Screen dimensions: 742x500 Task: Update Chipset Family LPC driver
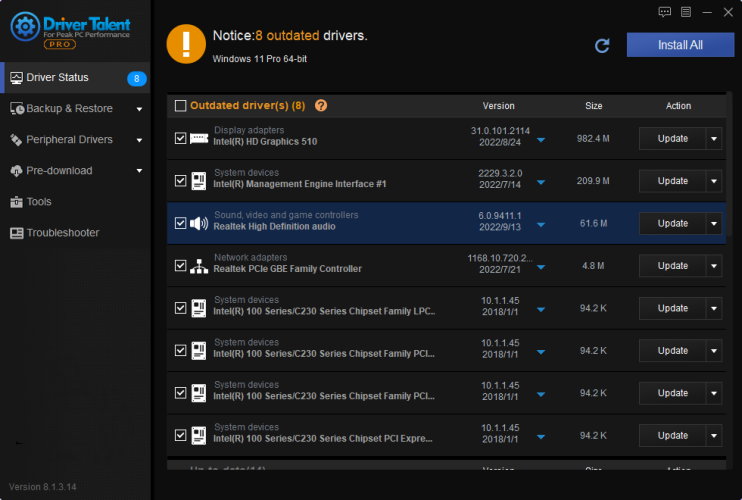(672, 308)
